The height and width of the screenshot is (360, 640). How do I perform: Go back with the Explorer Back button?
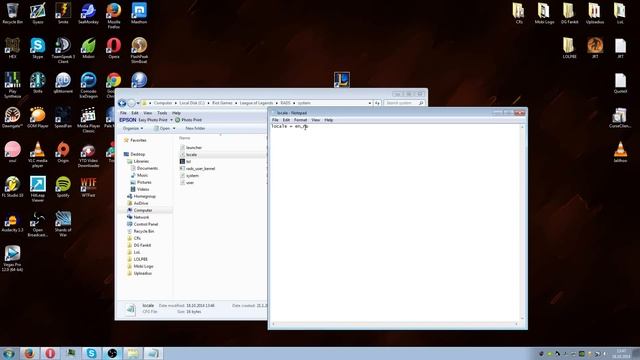click(x=122, y=103)
